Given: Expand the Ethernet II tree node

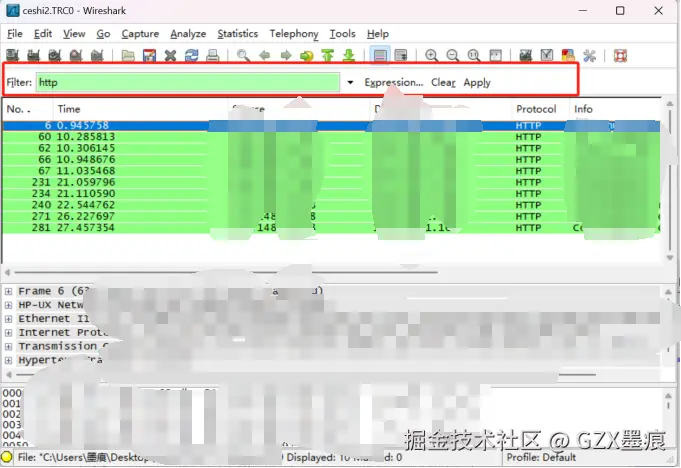Looking at the screenshot, I should 8,319.
